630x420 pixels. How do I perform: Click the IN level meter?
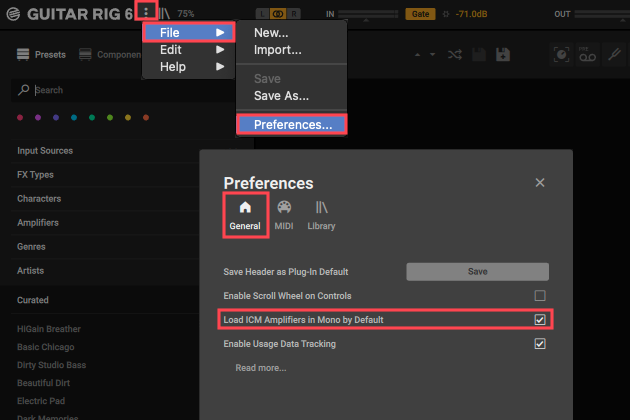[x=368, y=14]
